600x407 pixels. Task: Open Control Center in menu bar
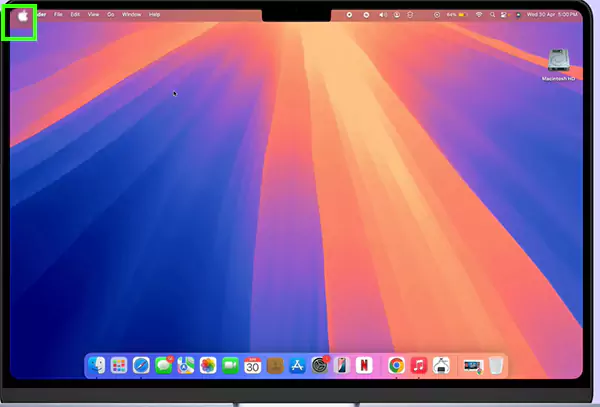point(505,15)
